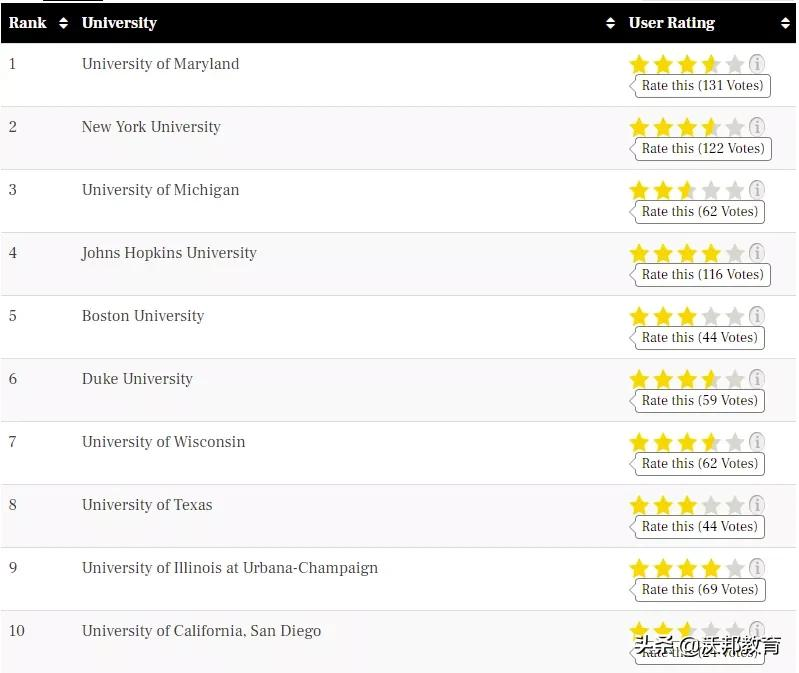
Task: Click info icon in University of Maryland row
Action: (757, 64)
